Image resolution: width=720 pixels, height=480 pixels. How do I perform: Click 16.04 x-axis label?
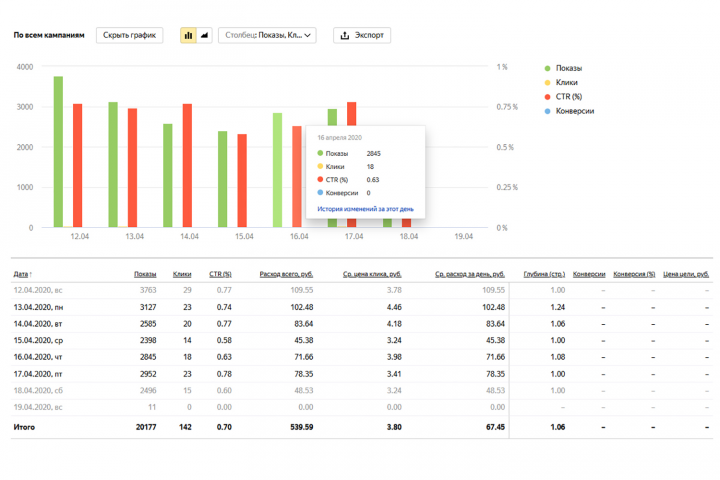point(299,236)
